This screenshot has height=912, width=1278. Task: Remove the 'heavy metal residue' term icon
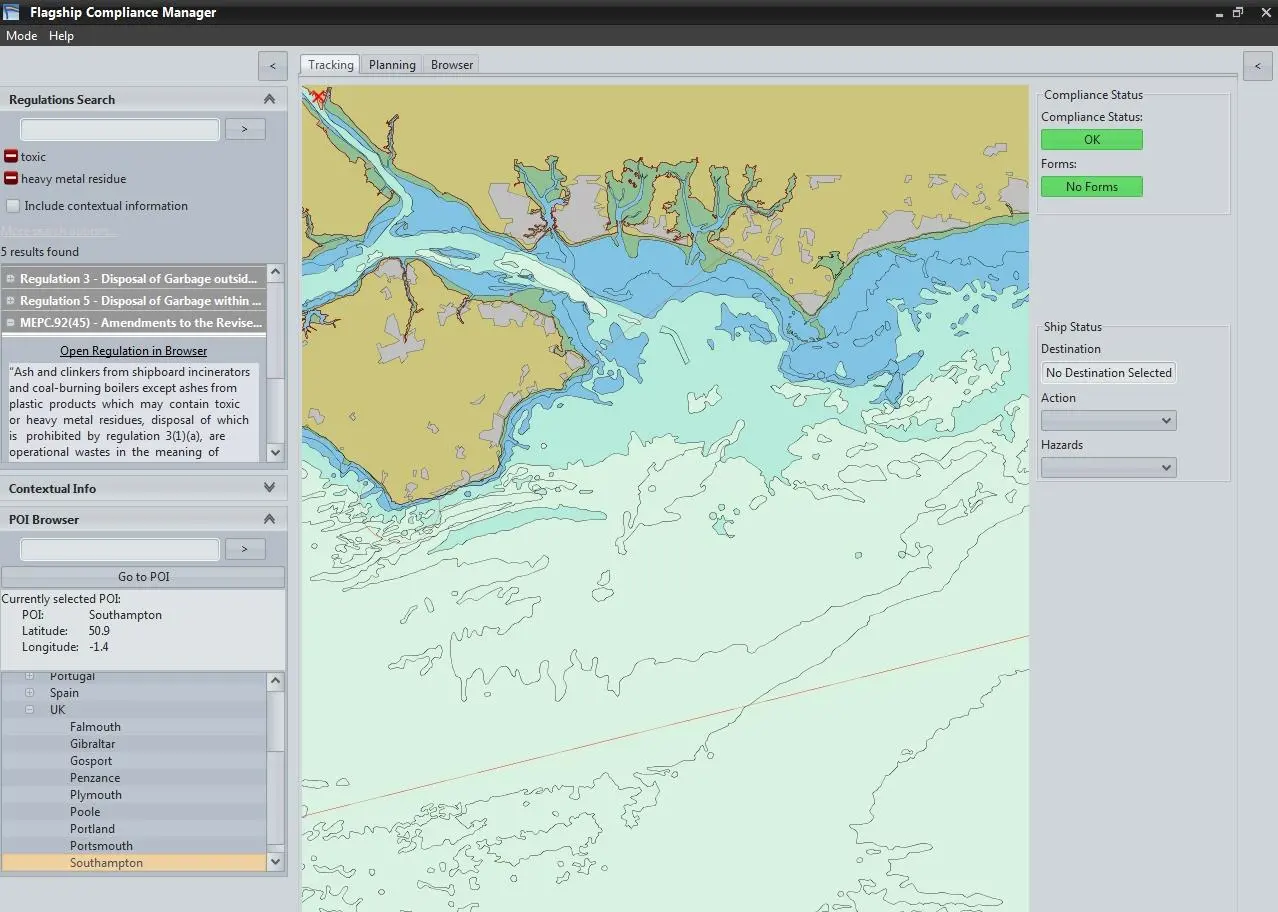(11, 178)
